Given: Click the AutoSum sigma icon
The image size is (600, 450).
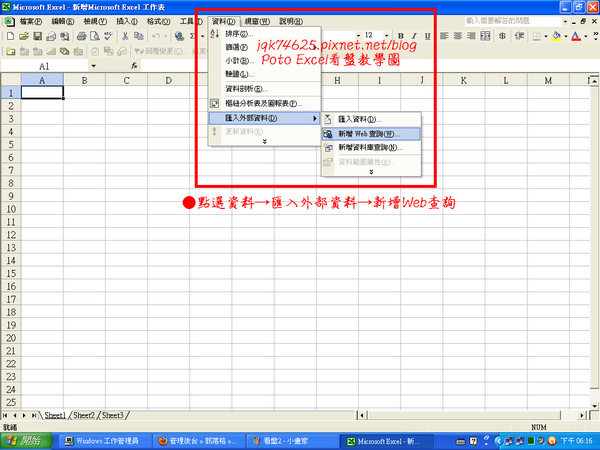Looking at the screenshot, I should pos(192,36).
